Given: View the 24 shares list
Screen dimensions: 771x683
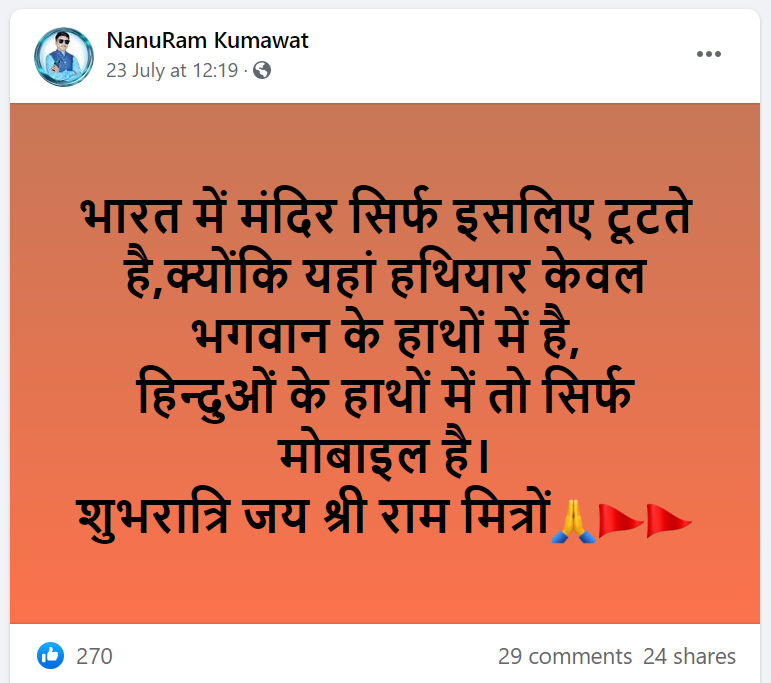Looking at the screenshot, I should (x=689, y=656).
